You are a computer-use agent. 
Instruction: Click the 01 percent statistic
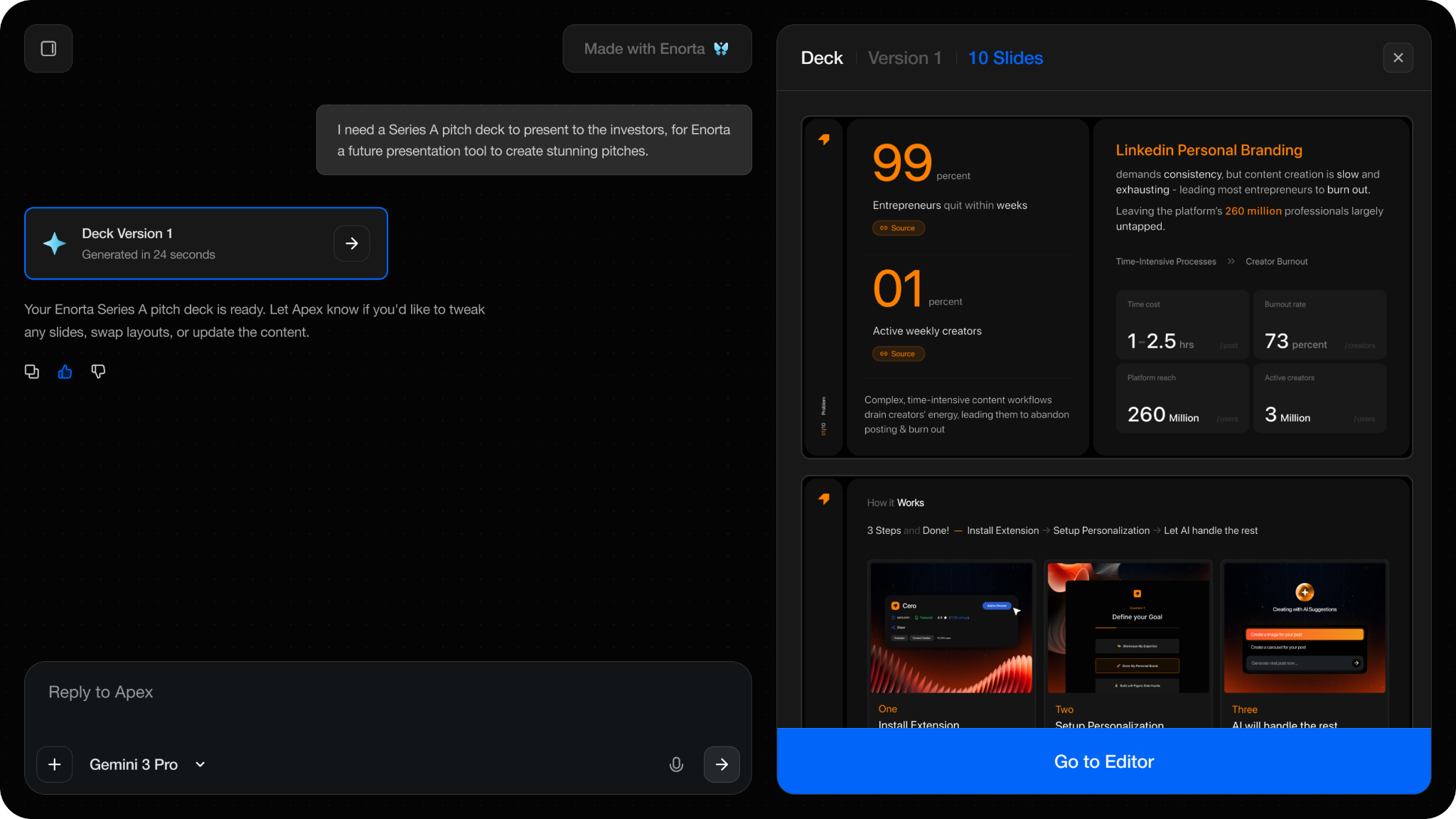click(917, 289)
